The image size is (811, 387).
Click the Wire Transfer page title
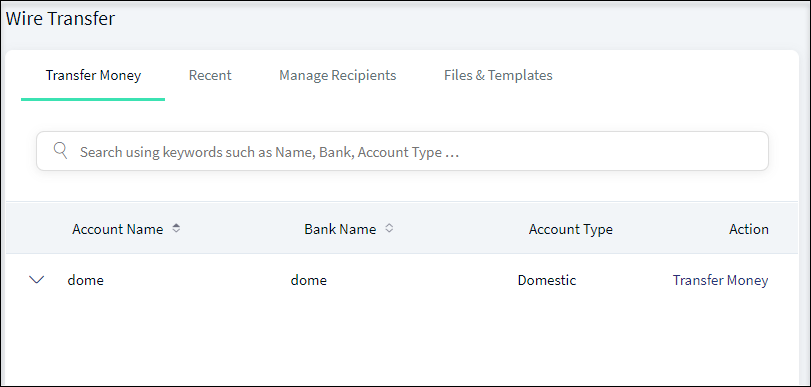(60, 19)
